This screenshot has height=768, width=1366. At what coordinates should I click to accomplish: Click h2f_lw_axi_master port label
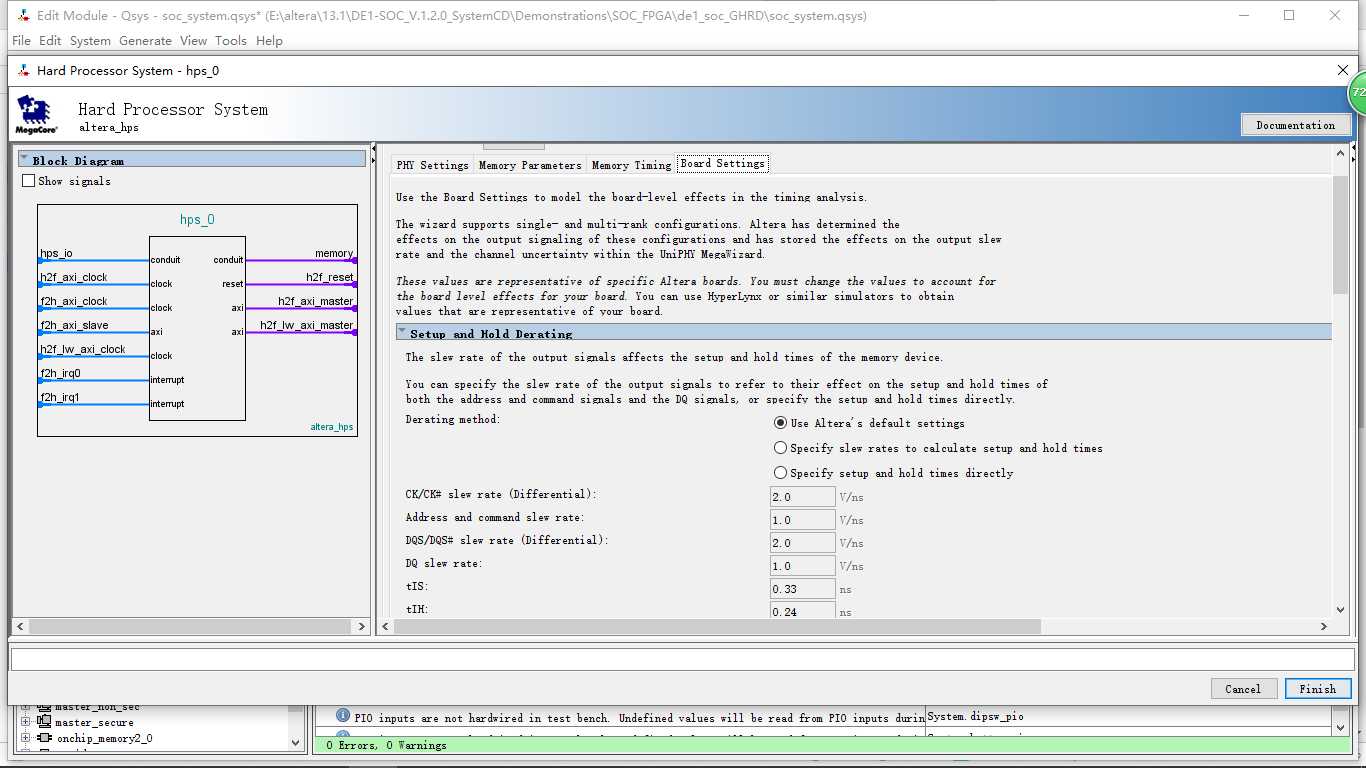pyautogui.click(x=307, y=325)
